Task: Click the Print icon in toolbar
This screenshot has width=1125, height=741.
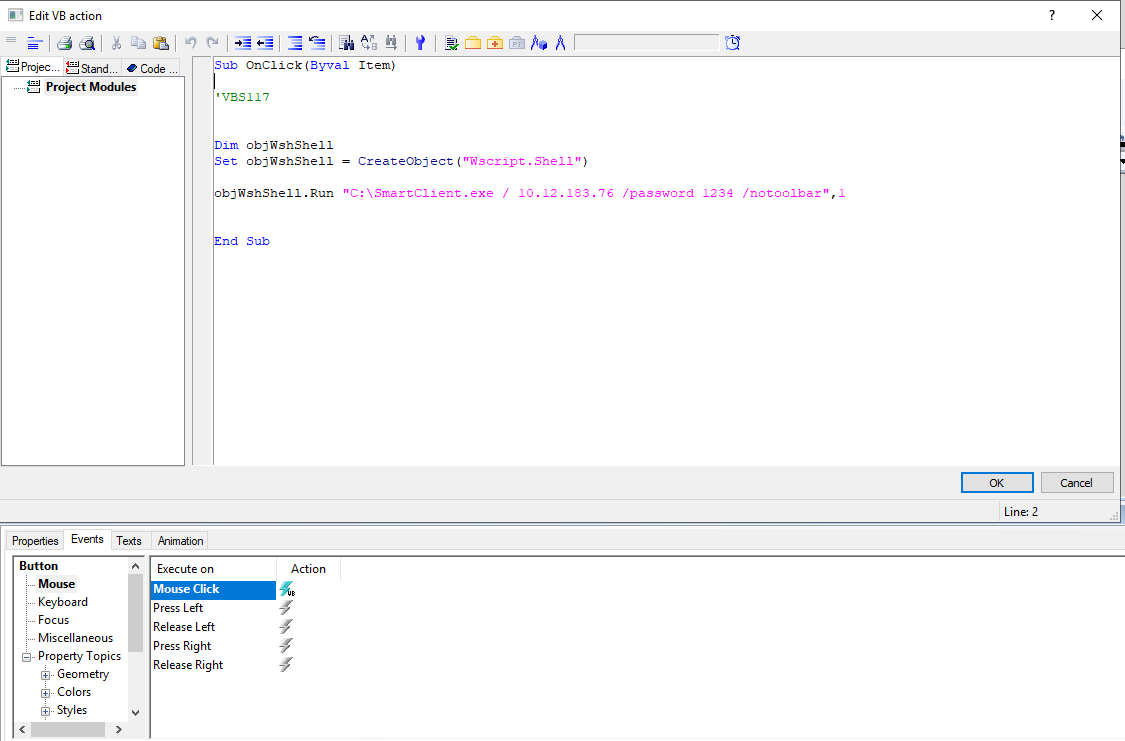Action: (x=65, y=43)
